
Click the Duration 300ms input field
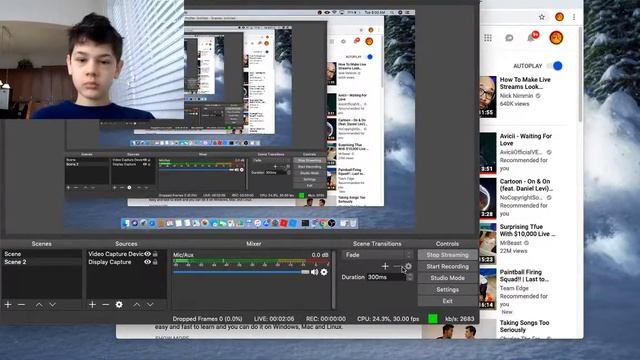386,277
